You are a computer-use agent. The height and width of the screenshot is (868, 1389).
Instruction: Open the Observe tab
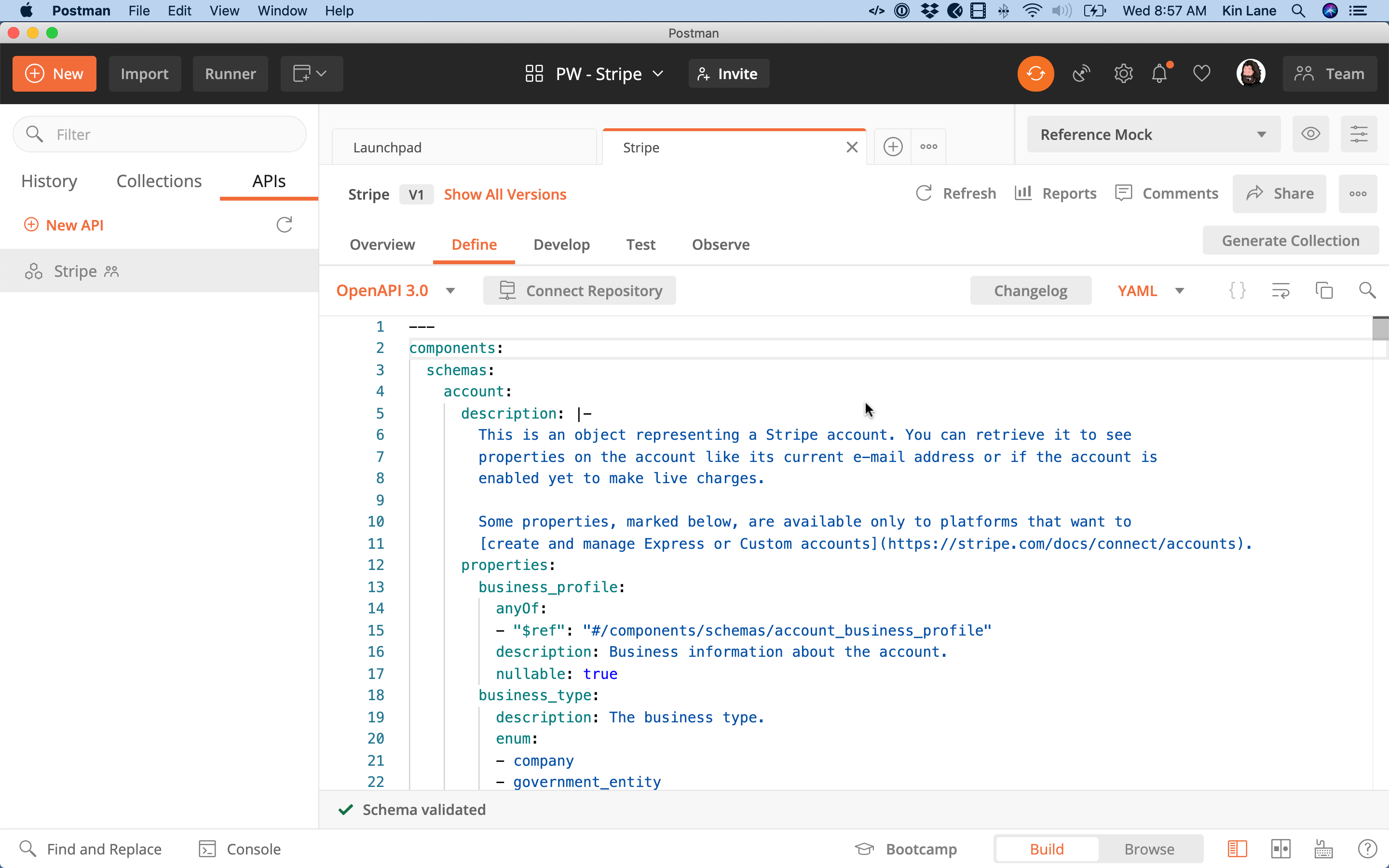[x=721, y=244]
